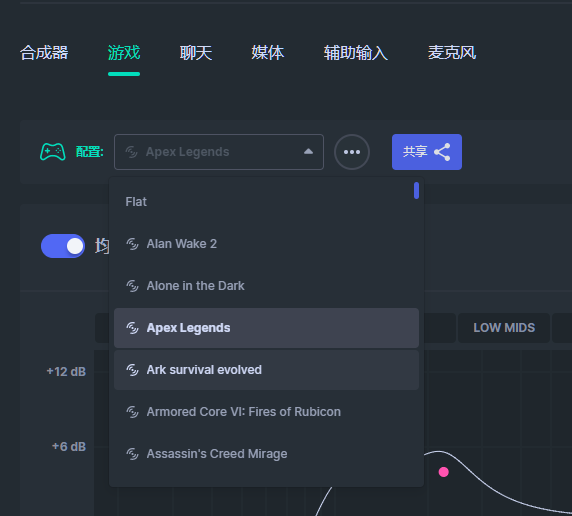This screenshot has width=572, height=516.
Task: Click the 共享 share button
Action: tap(427, 152)
